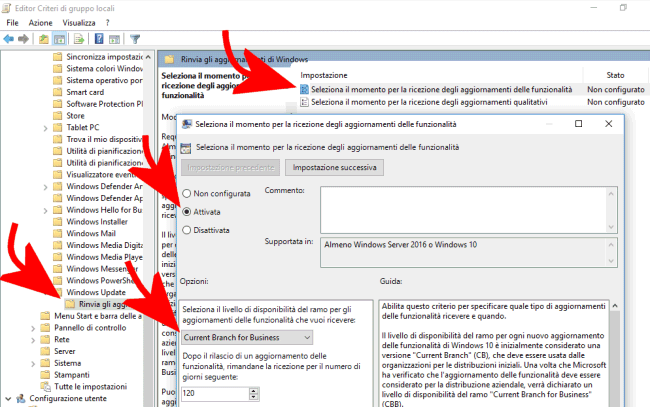Click the Stampanti folder icon

45,375
